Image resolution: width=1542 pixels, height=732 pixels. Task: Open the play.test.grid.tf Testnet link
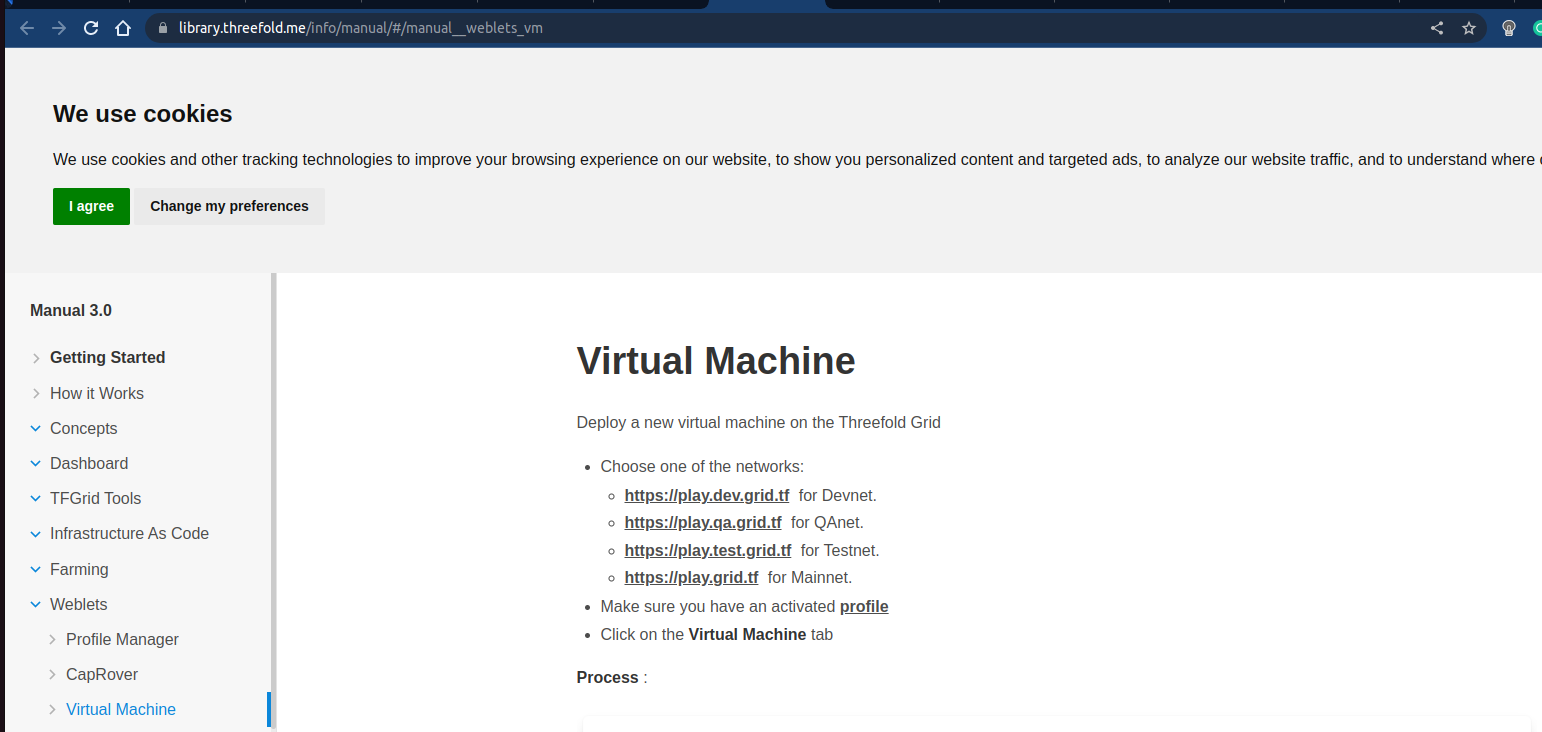point(708,550)
